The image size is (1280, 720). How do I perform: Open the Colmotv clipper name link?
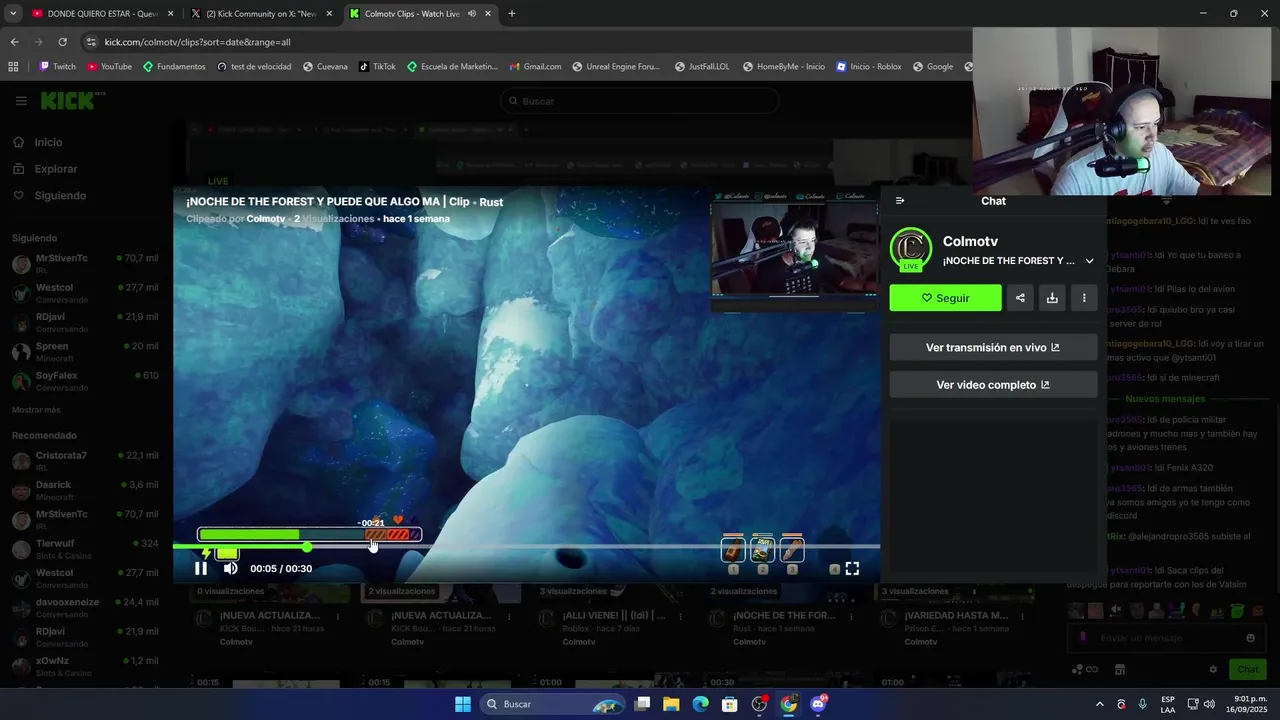[266, 219]
